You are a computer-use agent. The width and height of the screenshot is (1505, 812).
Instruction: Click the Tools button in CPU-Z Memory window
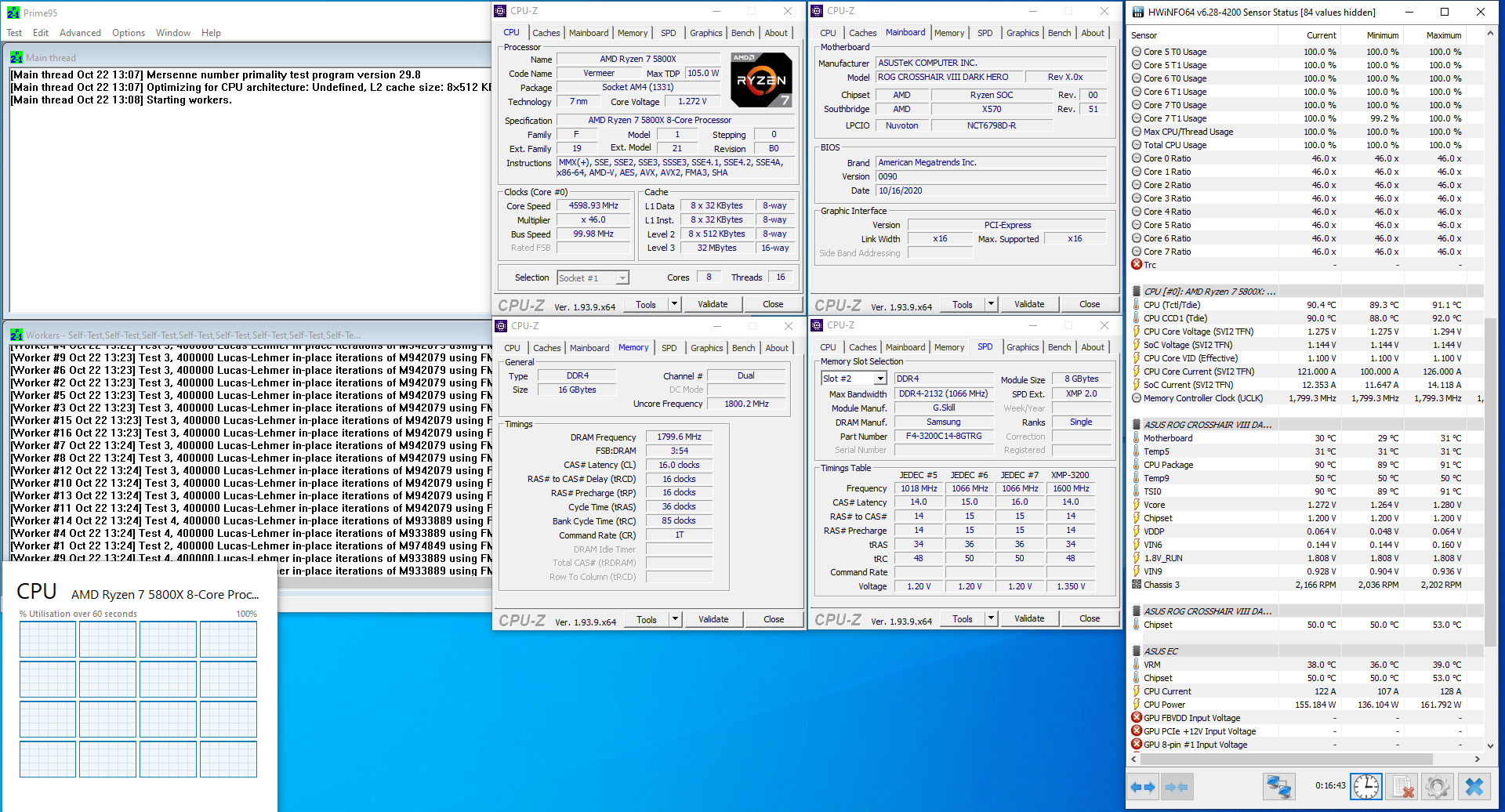tap(647, 619)
